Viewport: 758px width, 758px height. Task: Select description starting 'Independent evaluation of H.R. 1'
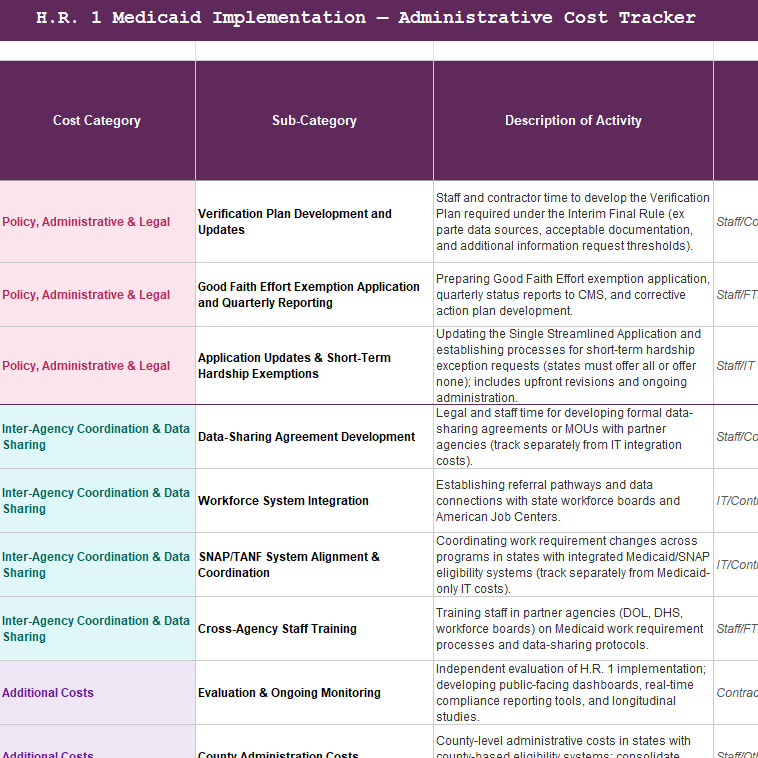pos(573,693)
